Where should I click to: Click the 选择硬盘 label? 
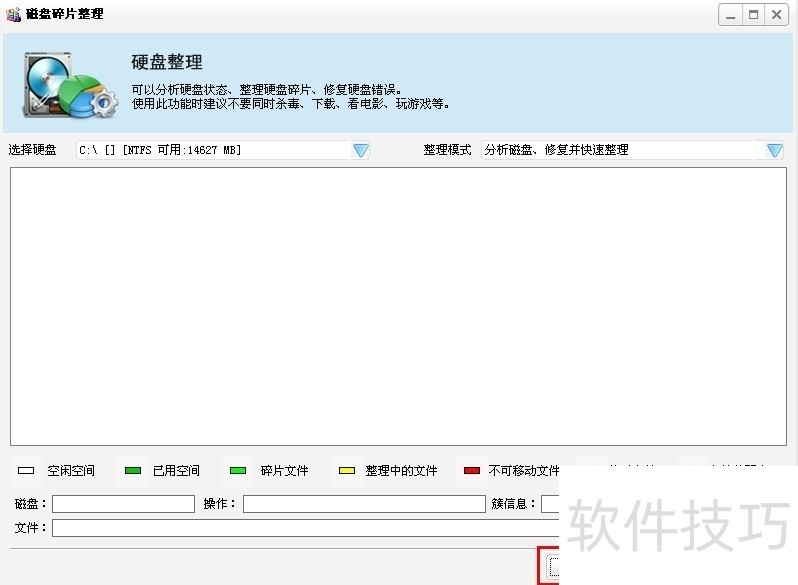[32, 150]
